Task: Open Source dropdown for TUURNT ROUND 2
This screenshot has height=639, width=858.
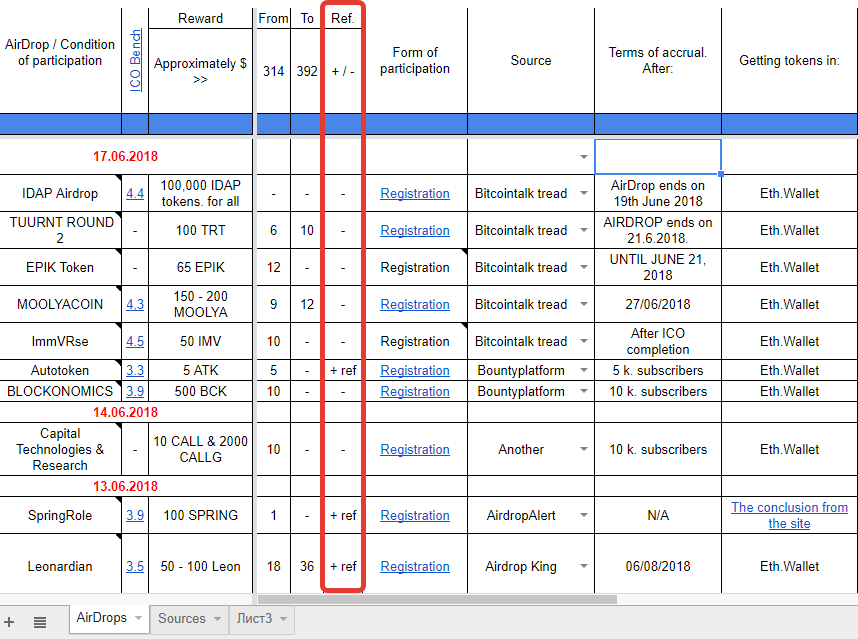Action: click(584, 230)
